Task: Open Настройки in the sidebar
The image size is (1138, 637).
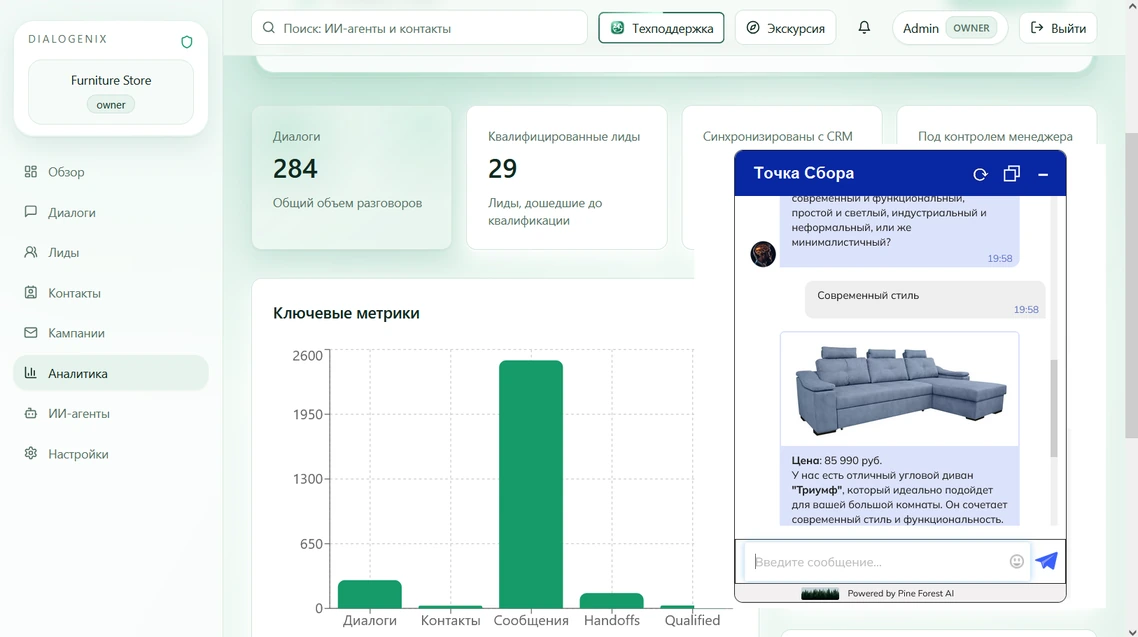Action: click(110, 454)
